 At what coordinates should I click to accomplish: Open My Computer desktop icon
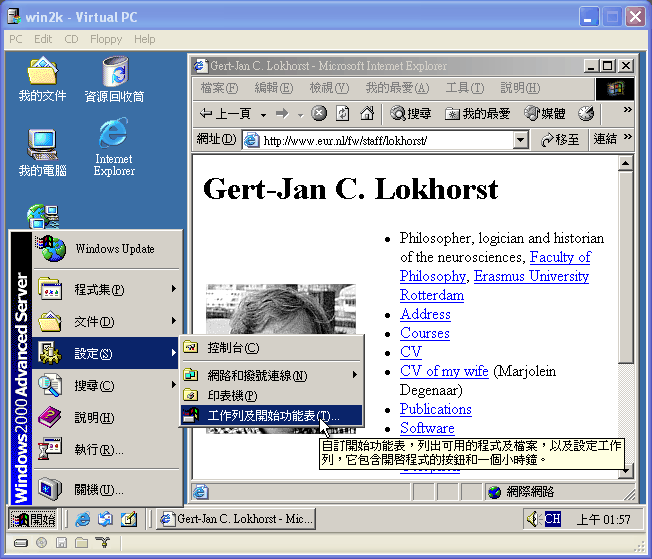42,153
